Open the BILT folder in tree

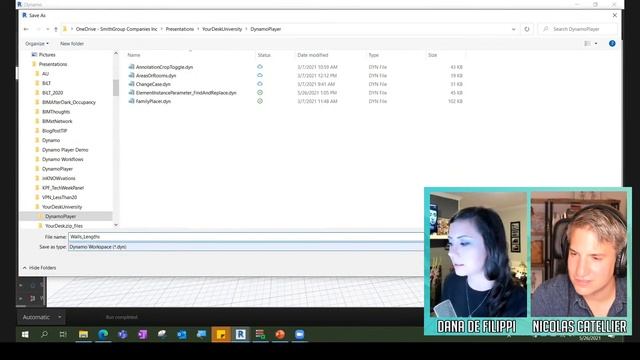pos(47,83)
